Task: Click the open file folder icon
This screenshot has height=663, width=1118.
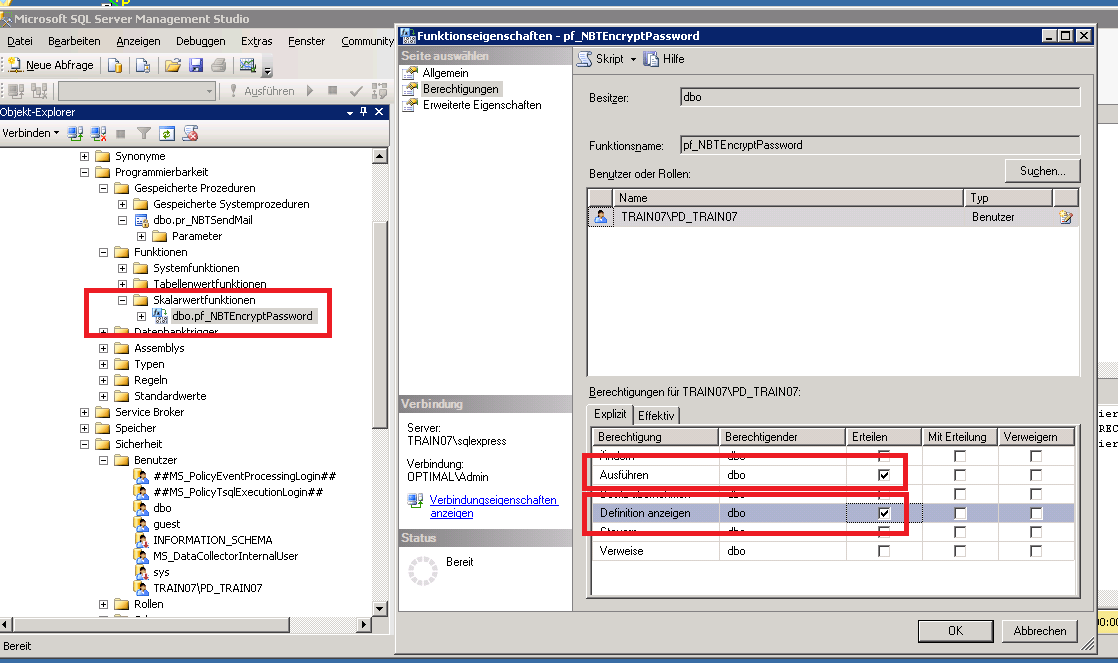Action: 172,65
